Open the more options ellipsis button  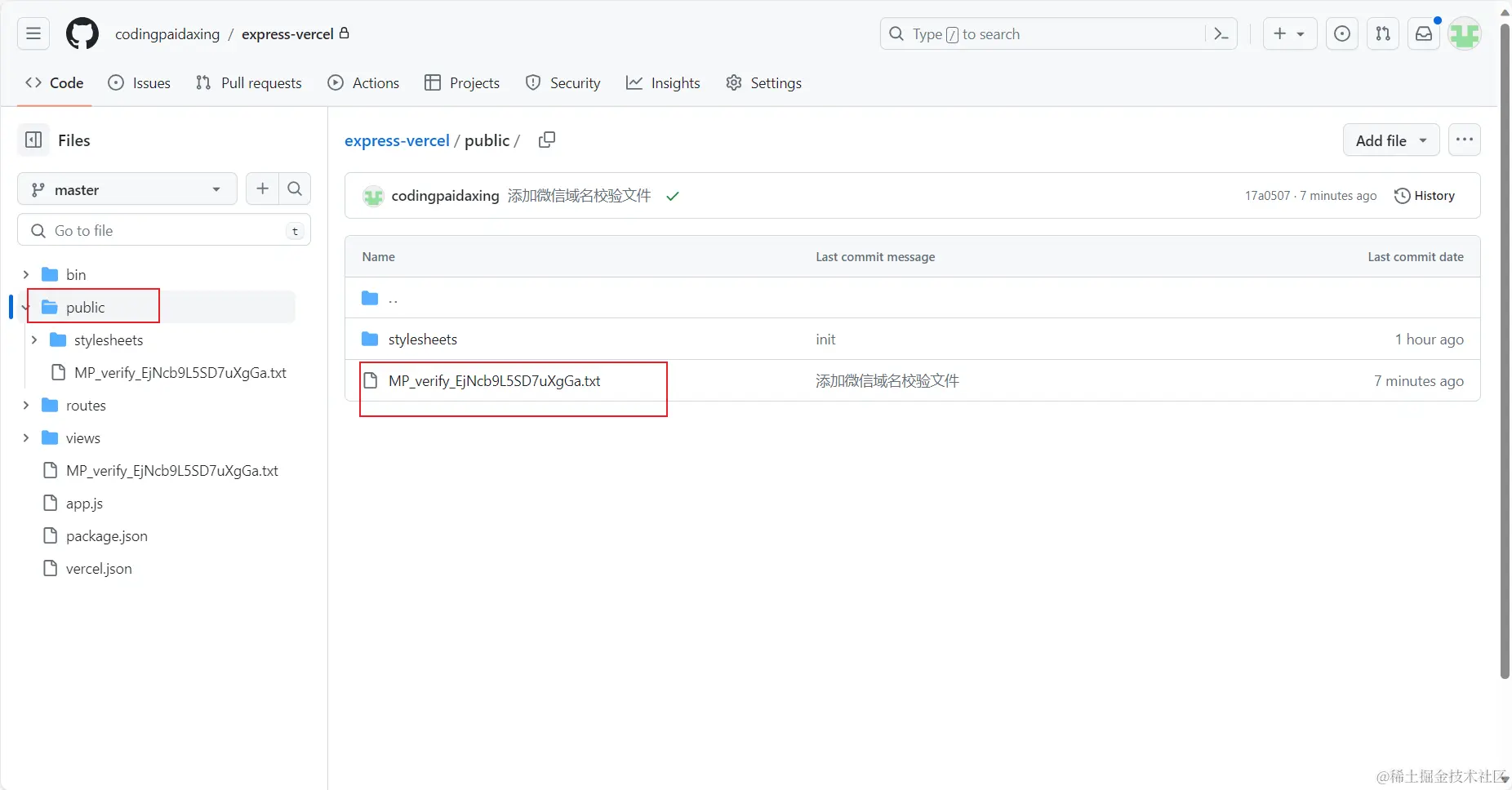[x=1465, y=140]
